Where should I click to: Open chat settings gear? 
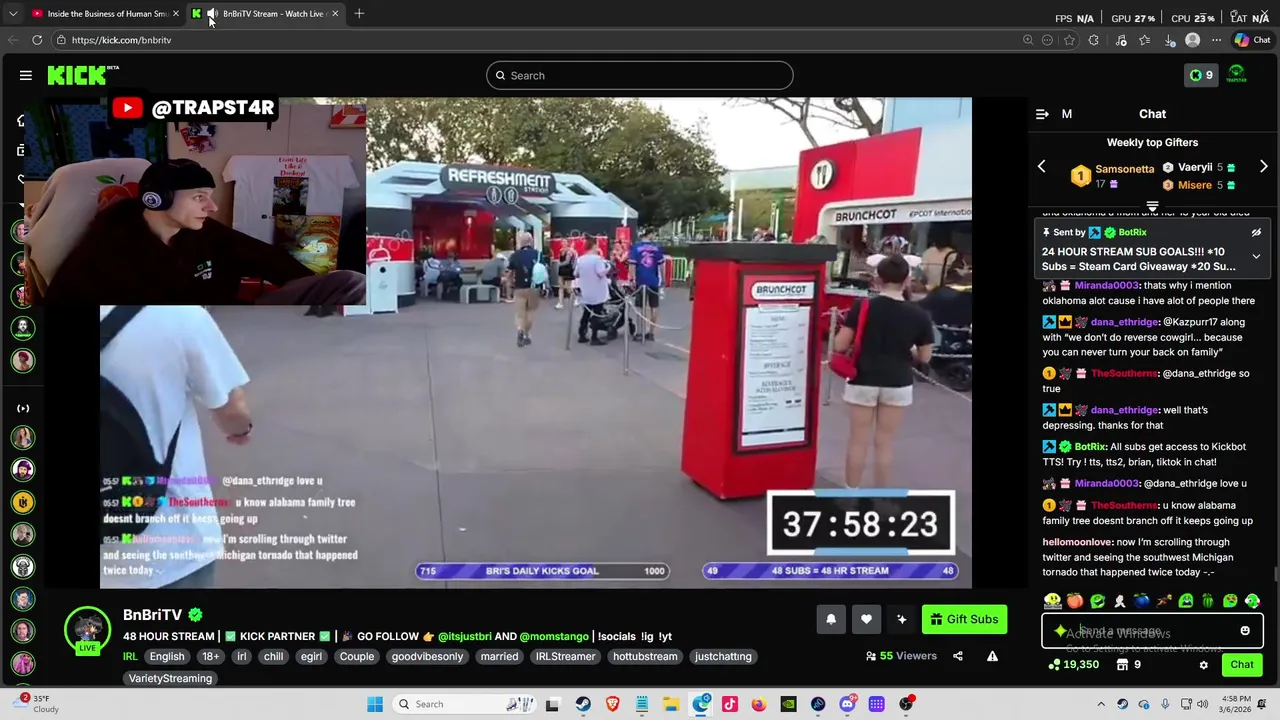[x=1203, y=665]
